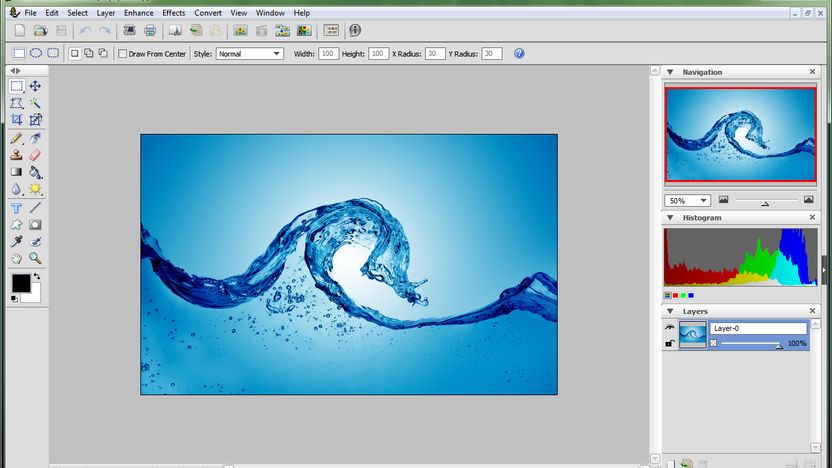Open the Select menu
The width and height of the screenshot is (832, 468).
(77, 13)
